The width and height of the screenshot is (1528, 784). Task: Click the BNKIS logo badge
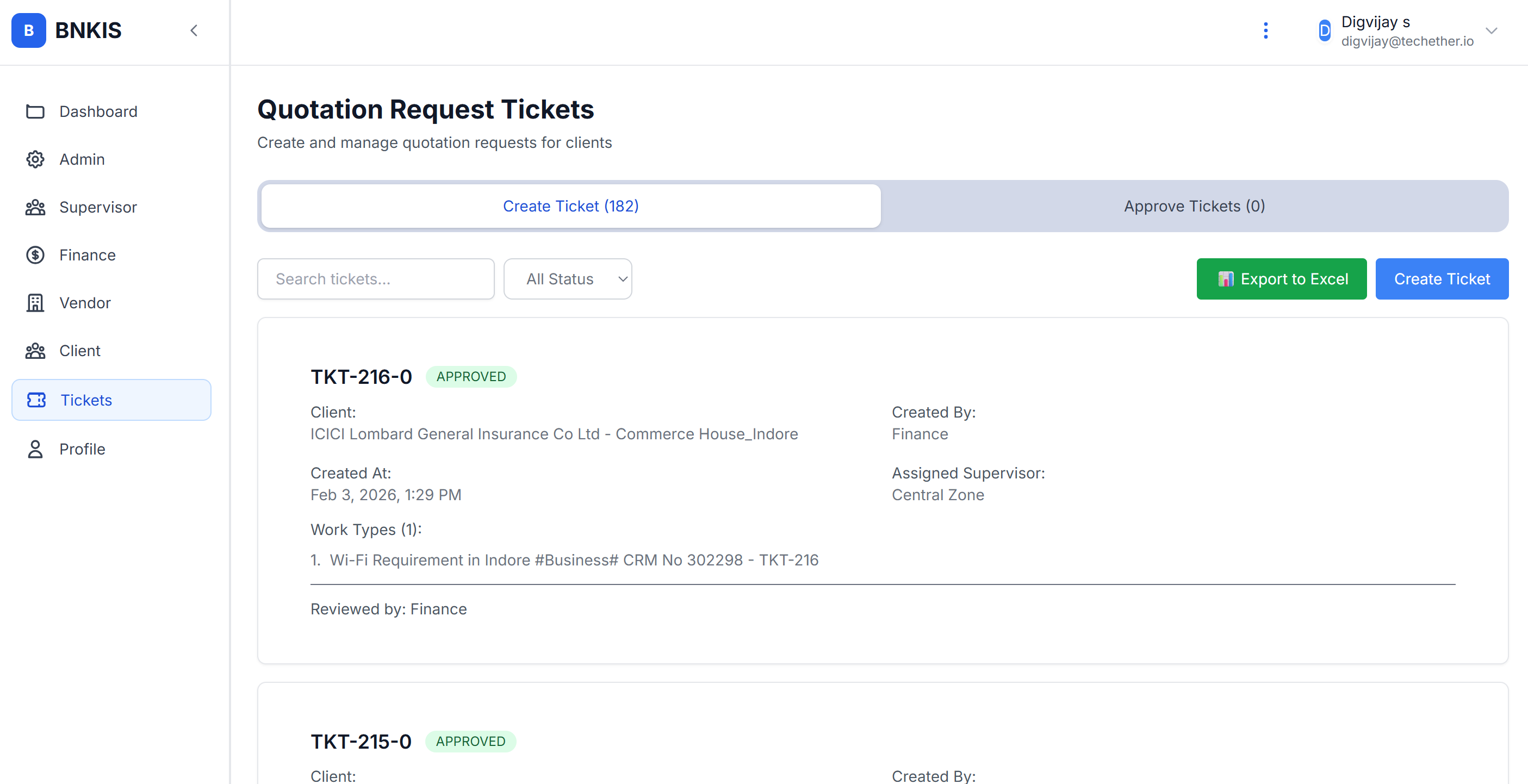pyautogui.click(x=28, y=30)
